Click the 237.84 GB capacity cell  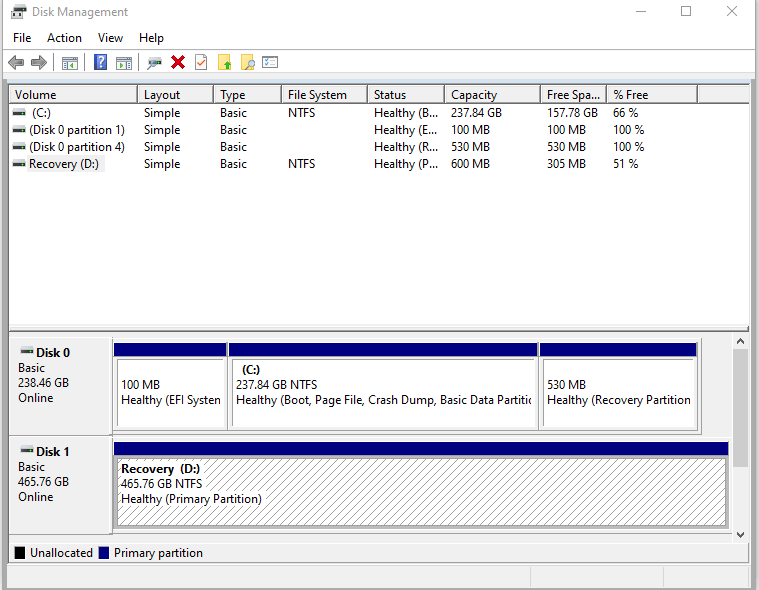pos(476,113)
